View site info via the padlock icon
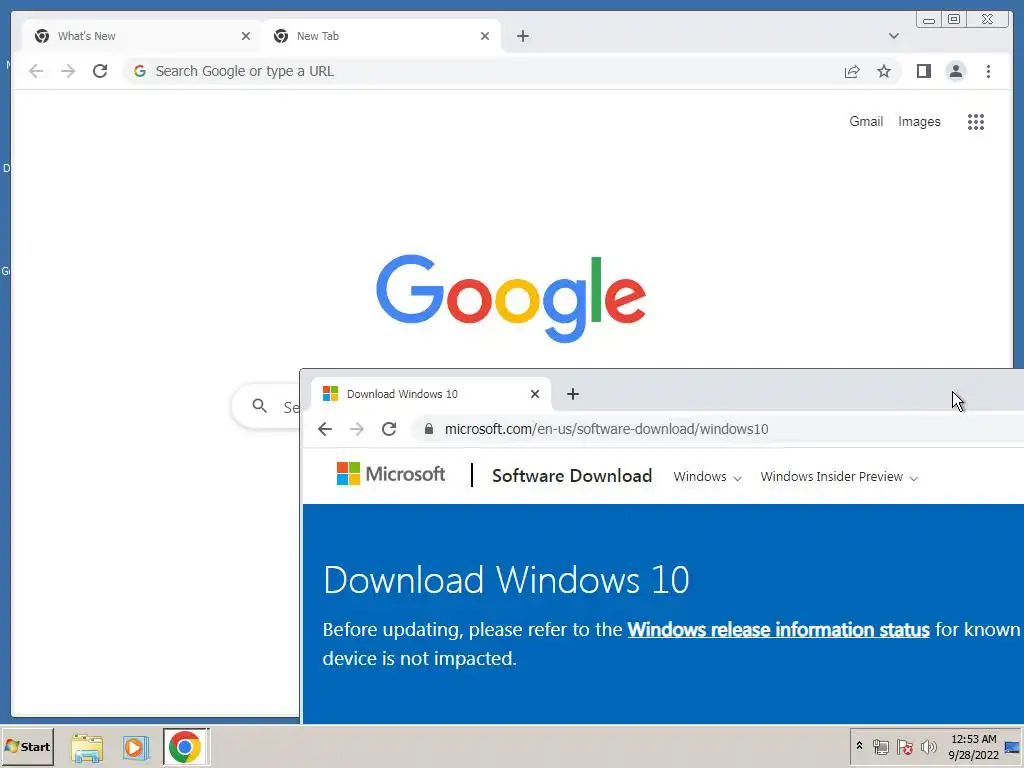This screenshot has width=1024, height=768. pyautogui.click(x=428, y=429)
